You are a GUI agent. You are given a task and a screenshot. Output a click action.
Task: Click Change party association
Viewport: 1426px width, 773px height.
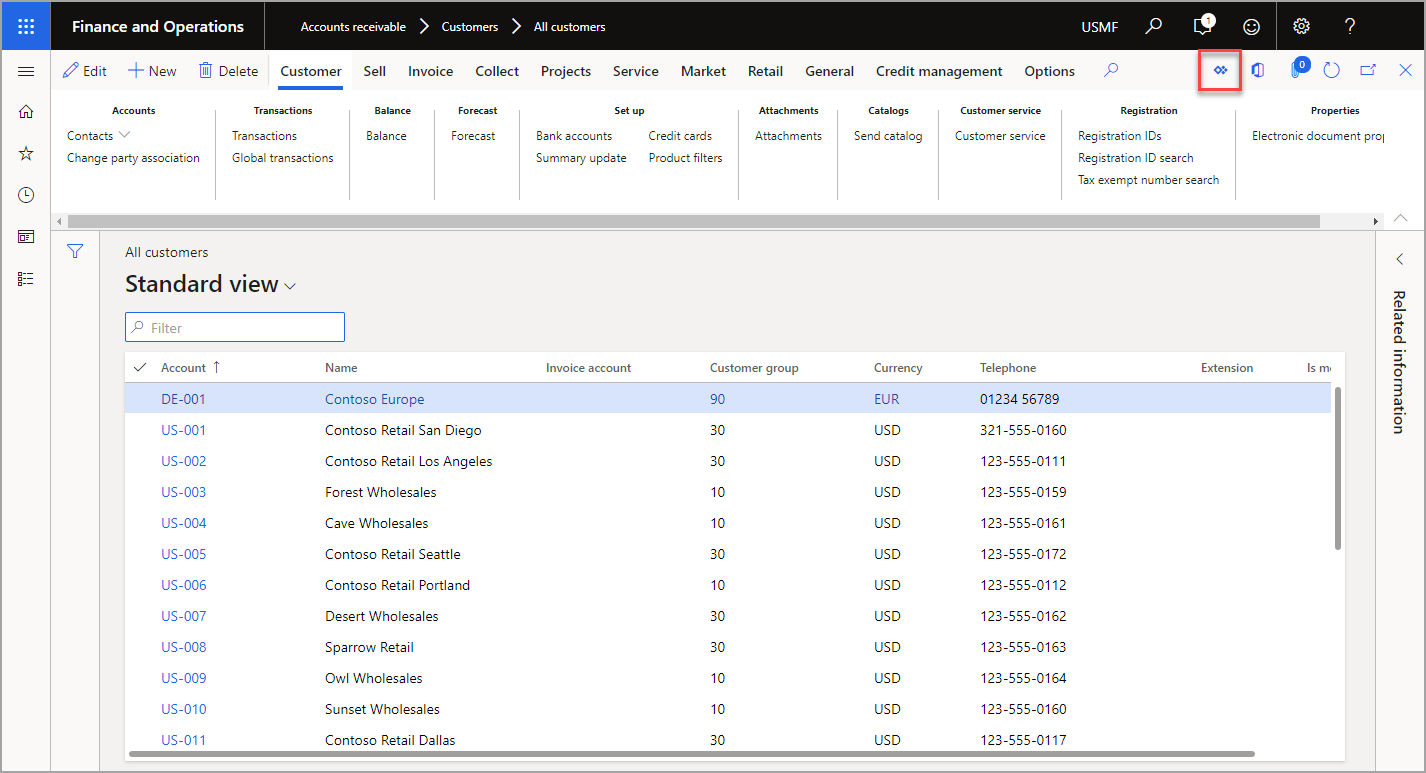point(133,158)
